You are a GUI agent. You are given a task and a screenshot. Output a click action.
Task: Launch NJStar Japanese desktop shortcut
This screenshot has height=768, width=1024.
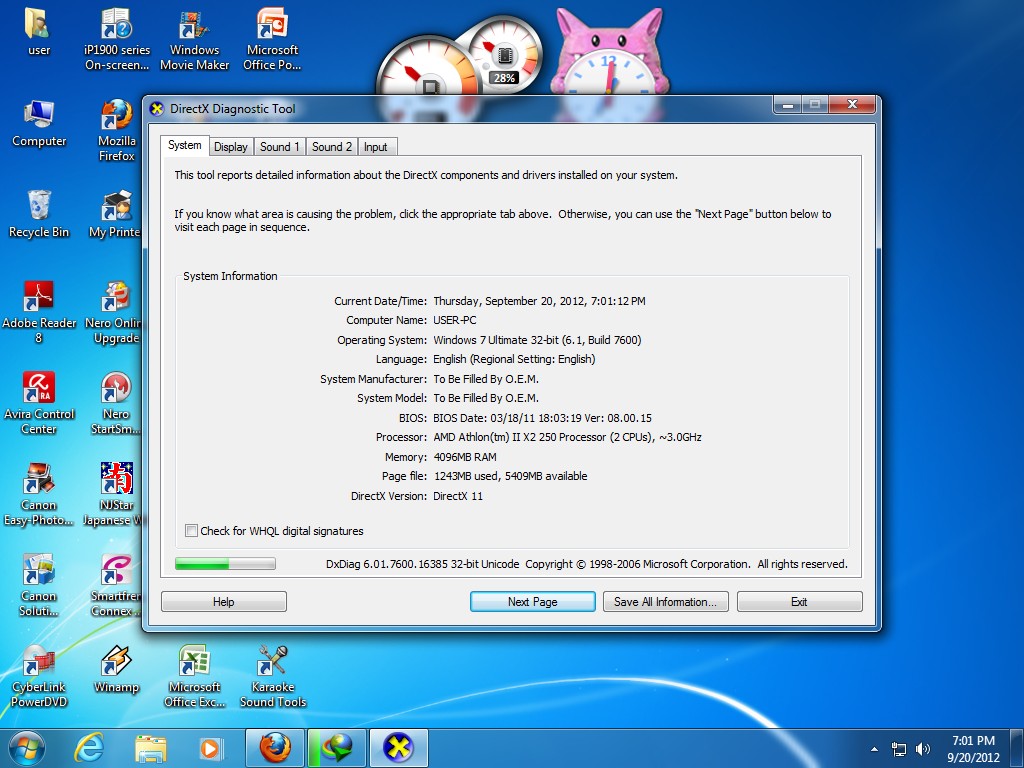[x=113, y=494]
